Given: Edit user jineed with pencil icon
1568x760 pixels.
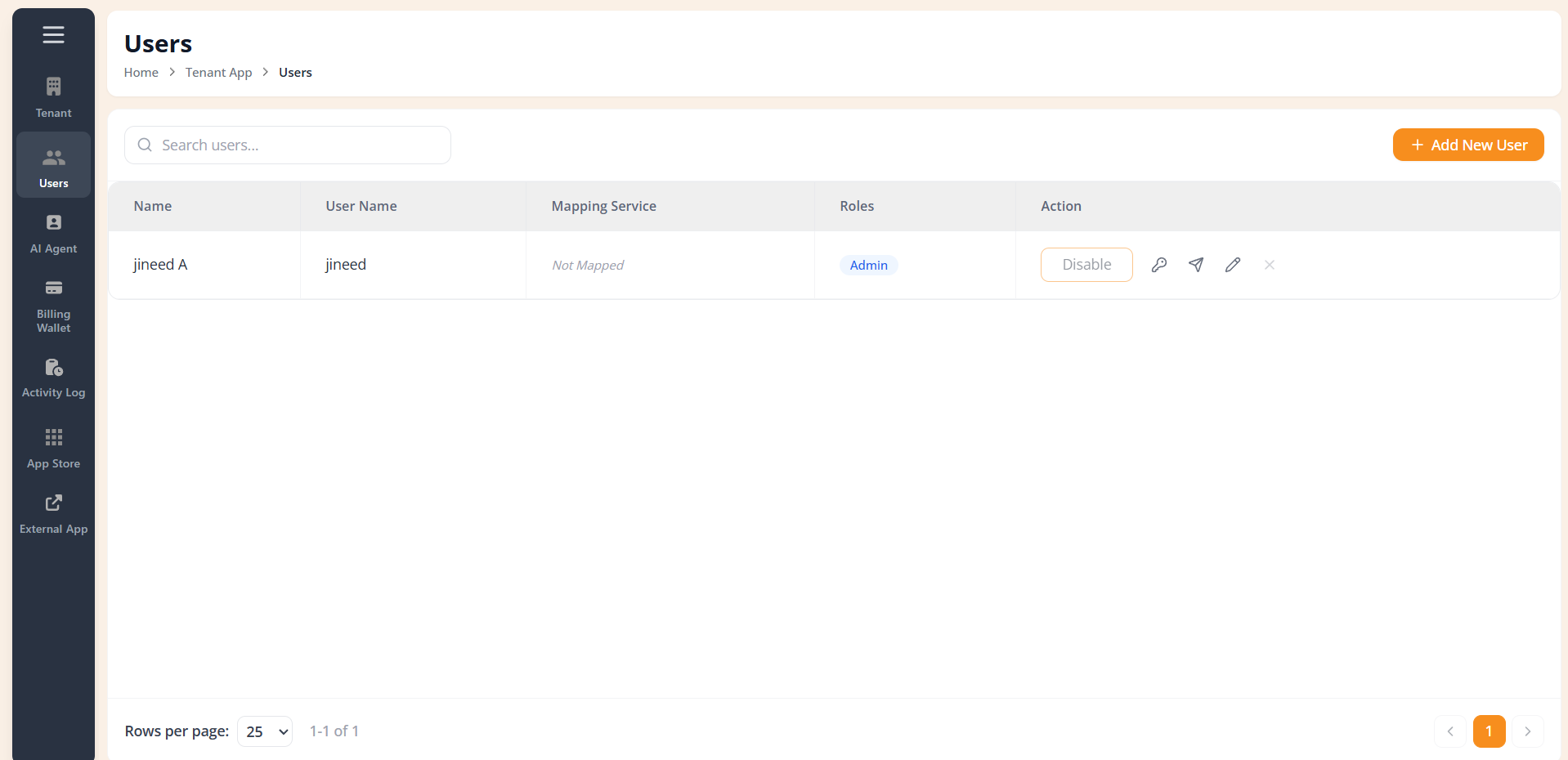Looking at the screenshot, I should [1233, 265].
